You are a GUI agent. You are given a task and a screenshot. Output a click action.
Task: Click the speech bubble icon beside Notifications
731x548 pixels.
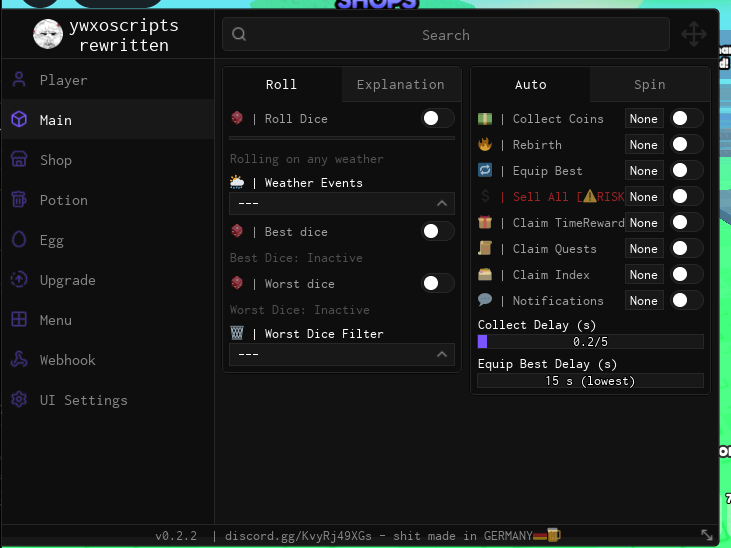tap(485, 300)
